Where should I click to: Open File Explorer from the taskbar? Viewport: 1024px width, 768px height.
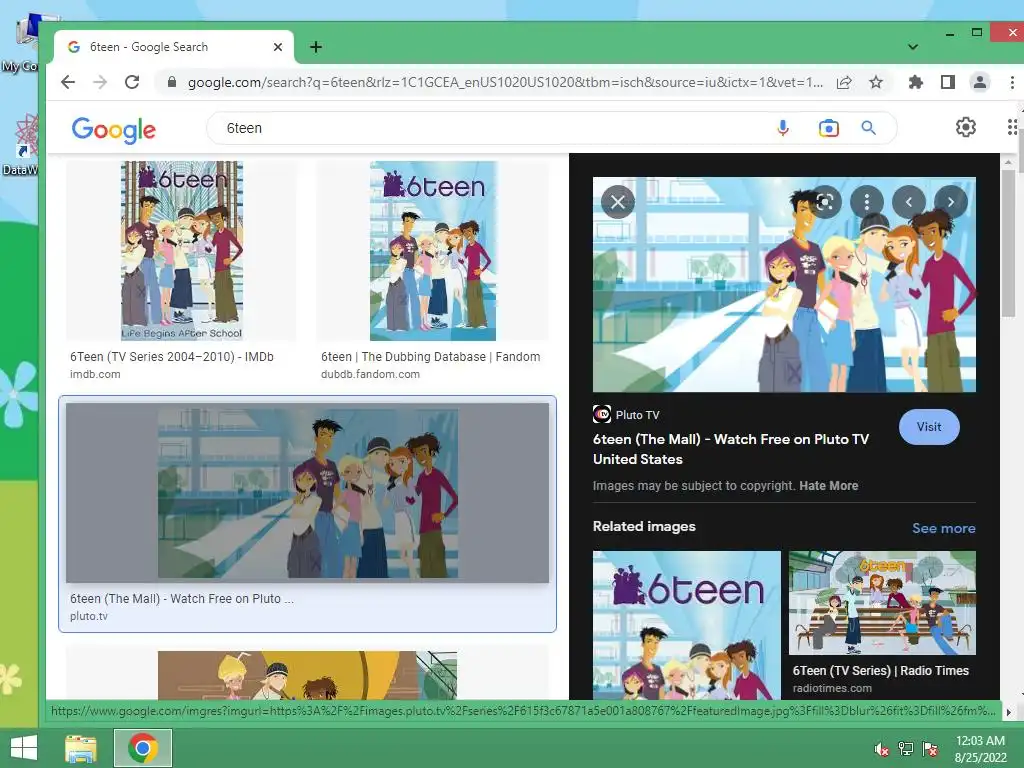click(x=81, y=748)
